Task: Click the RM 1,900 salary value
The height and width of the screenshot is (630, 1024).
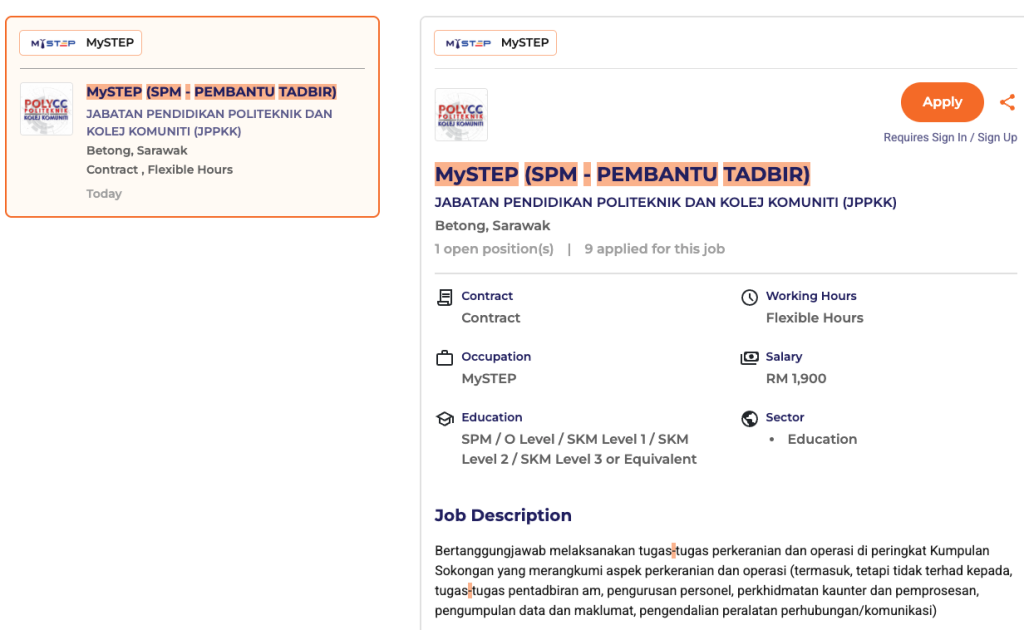Action: (796, 379)
